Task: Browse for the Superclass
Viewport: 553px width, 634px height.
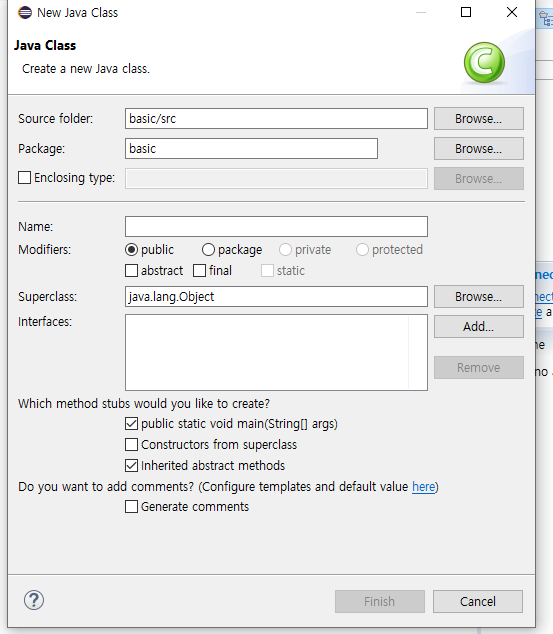Action: [x=479, y=296]
